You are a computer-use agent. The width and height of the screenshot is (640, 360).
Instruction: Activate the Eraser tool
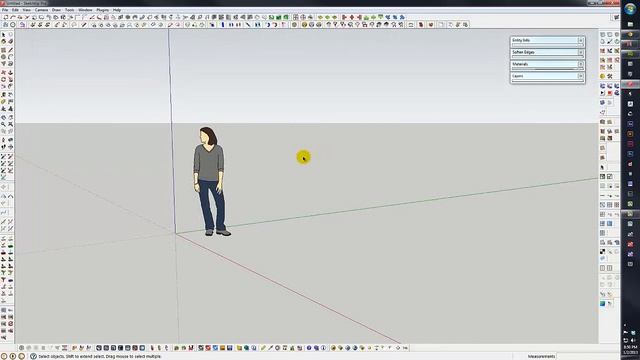pyautogui.click(x=11, y=41)
